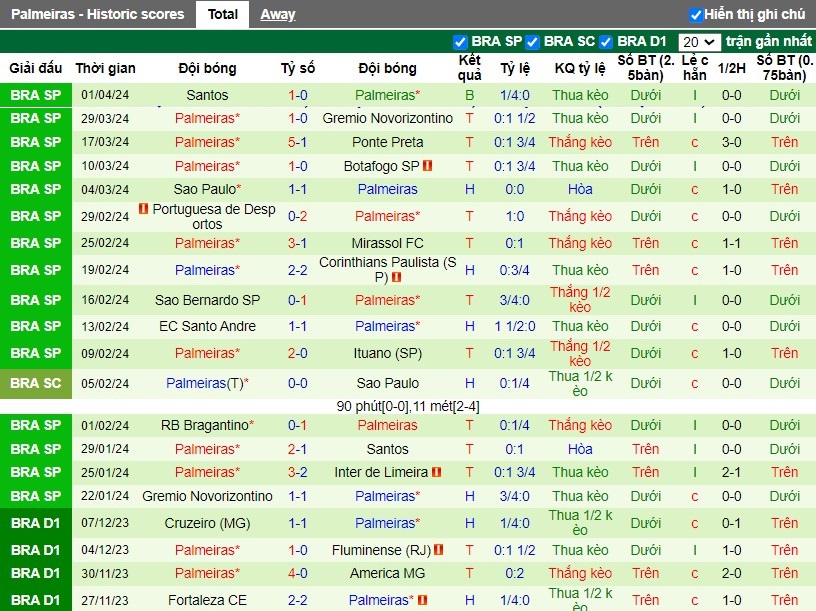The image size is (816, 611).
Task: Open Gremio Novorizontino link on 29/03/24
Action: 387,118
